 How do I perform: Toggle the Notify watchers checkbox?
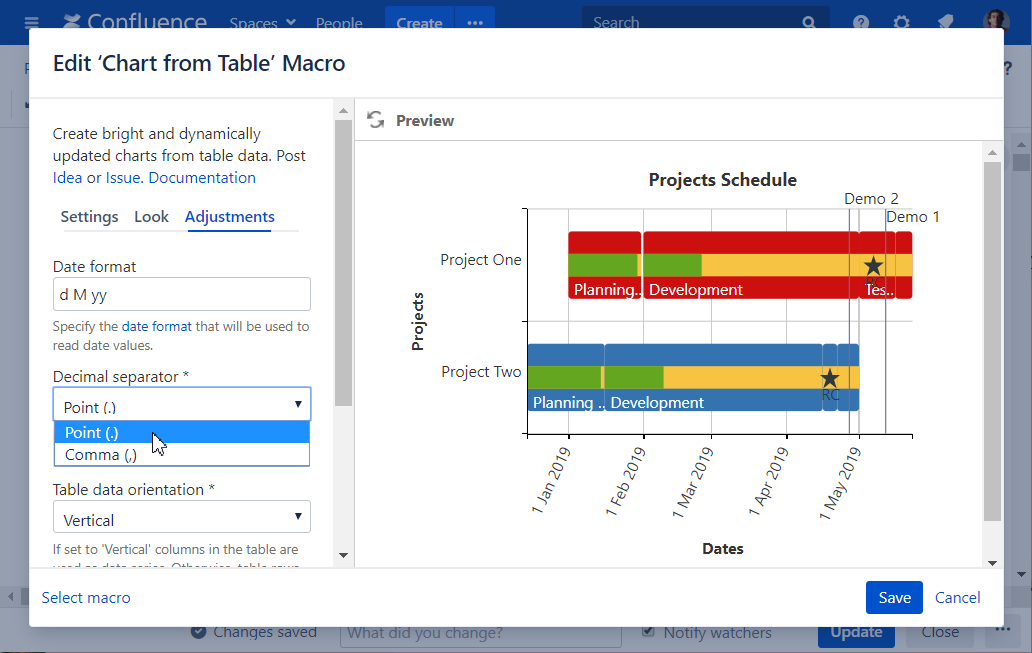(649, 632)
